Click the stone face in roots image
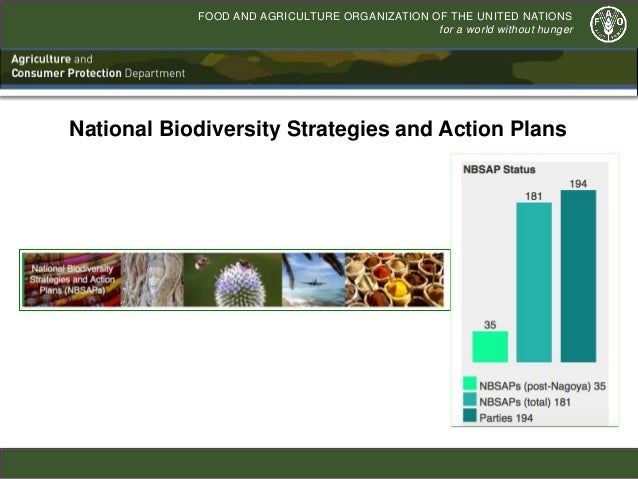The height and width of the screenshot is (479, 638). tap(152, 280)
